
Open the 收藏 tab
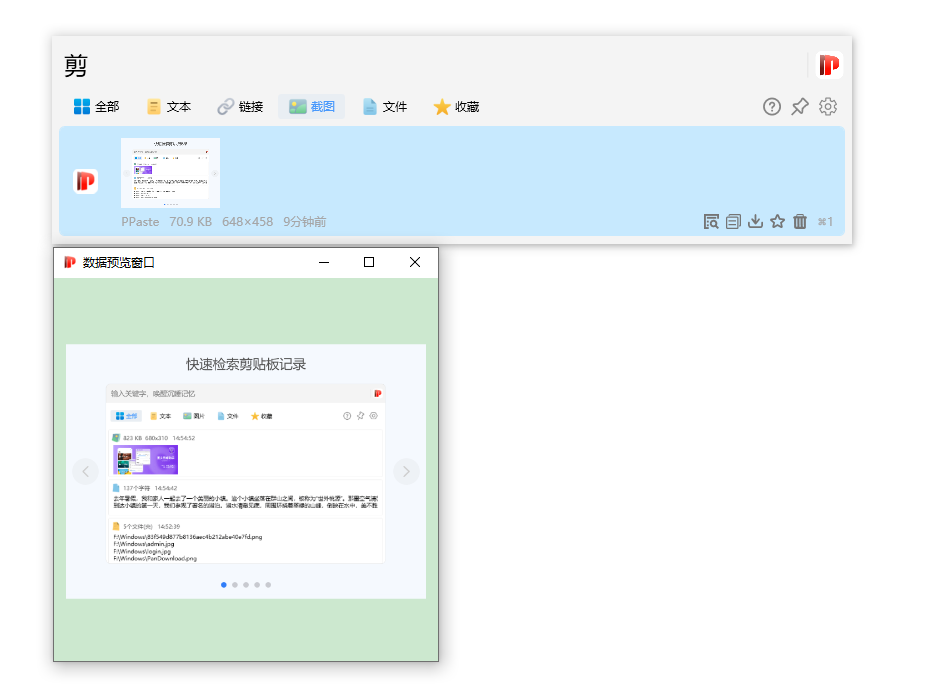[x=456, y=106]
